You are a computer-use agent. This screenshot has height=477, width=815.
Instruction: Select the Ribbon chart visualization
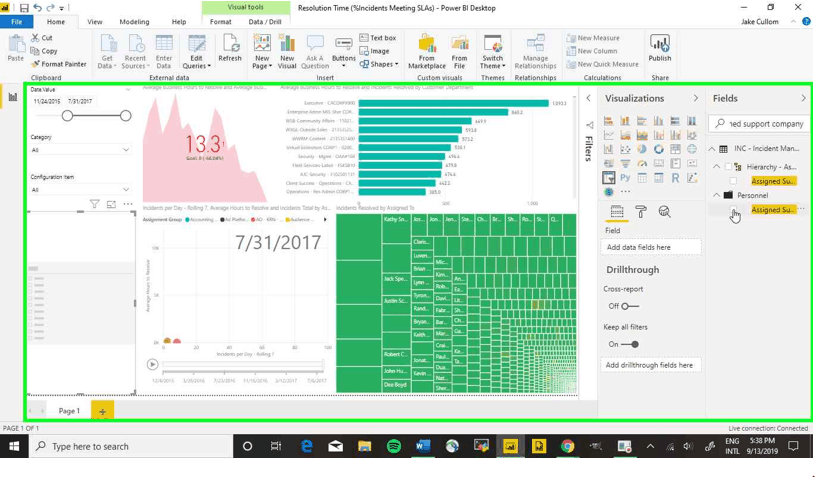pyautogui.click(x=691, y=135)
